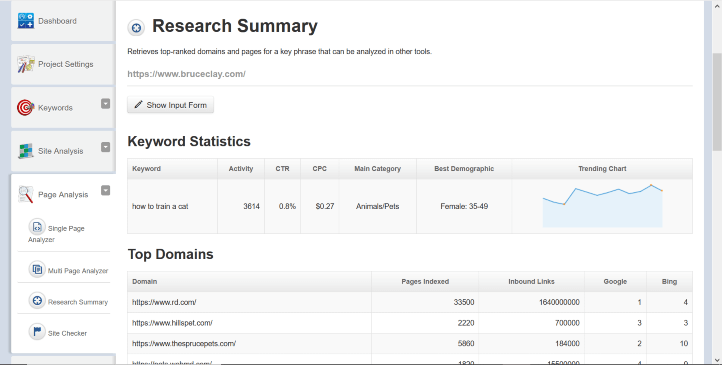722x365 pixels.
Task: Click the Inbound Links column header
Action: click(x=531, y=282)
